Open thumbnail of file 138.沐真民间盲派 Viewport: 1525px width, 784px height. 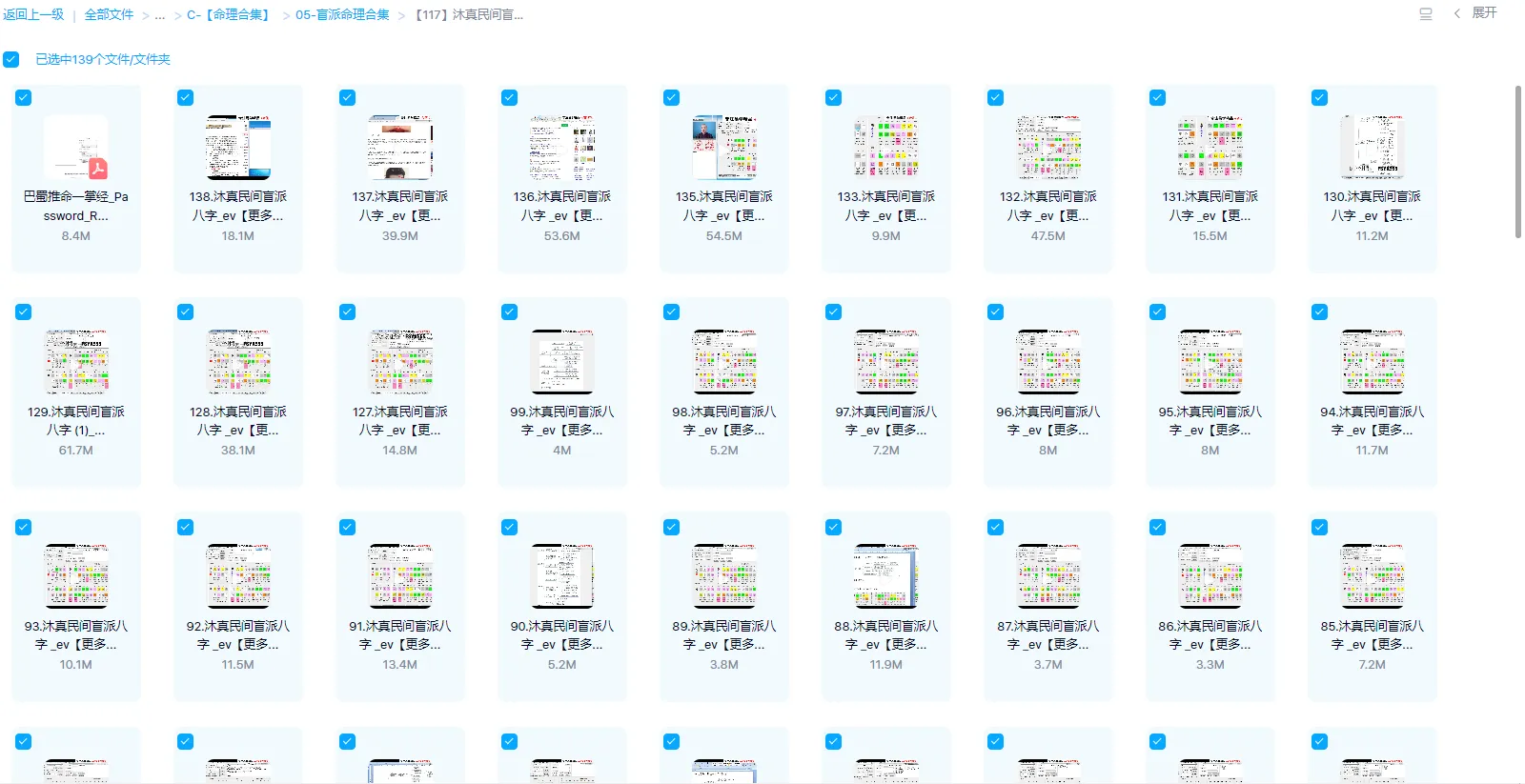pos(238,148)
